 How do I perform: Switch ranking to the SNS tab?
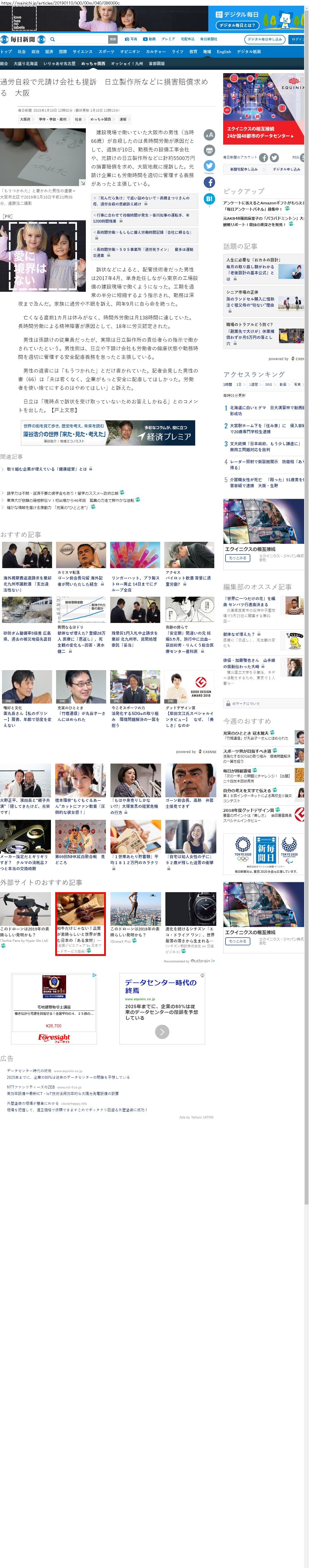(268, 384)
